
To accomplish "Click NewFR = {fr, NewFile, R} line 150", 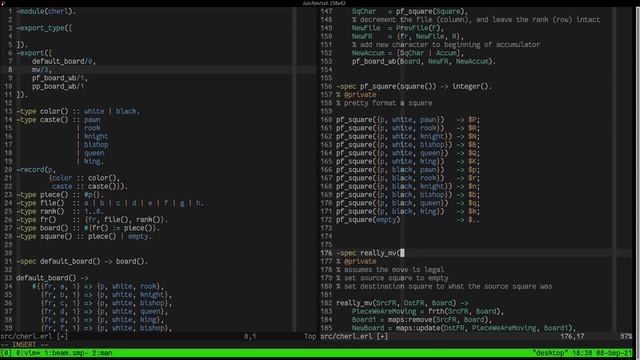I will 408,36.
